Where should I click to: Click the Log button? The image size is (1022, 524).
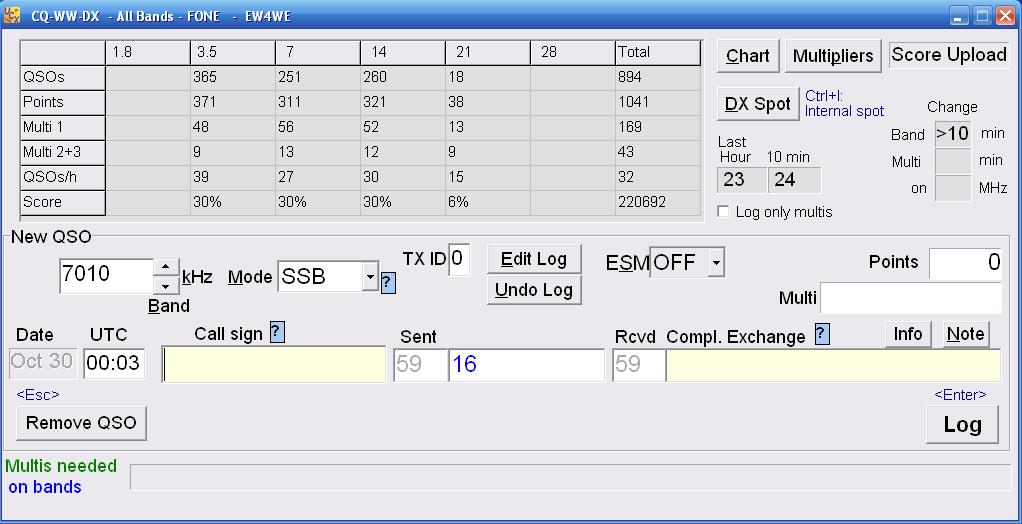(x=962, y=424)
